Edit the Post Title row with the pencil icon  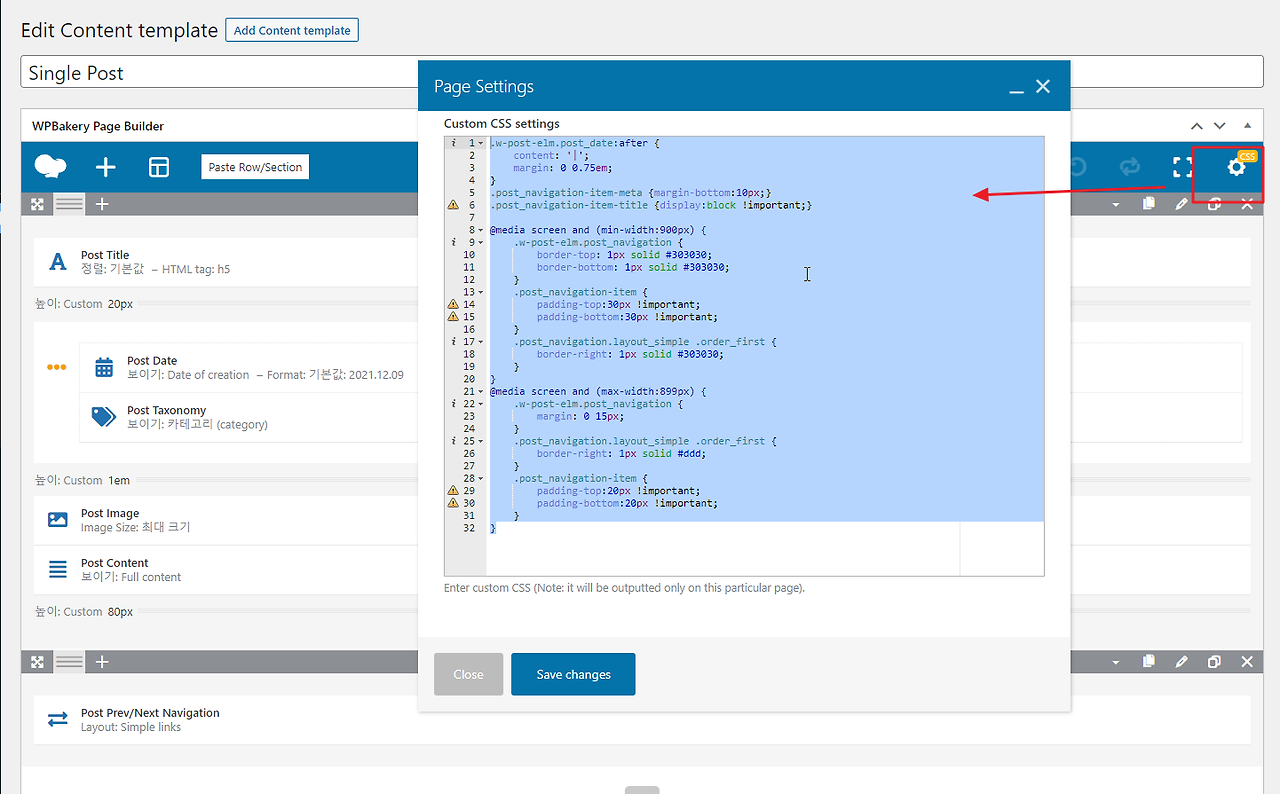point(1182,204)
